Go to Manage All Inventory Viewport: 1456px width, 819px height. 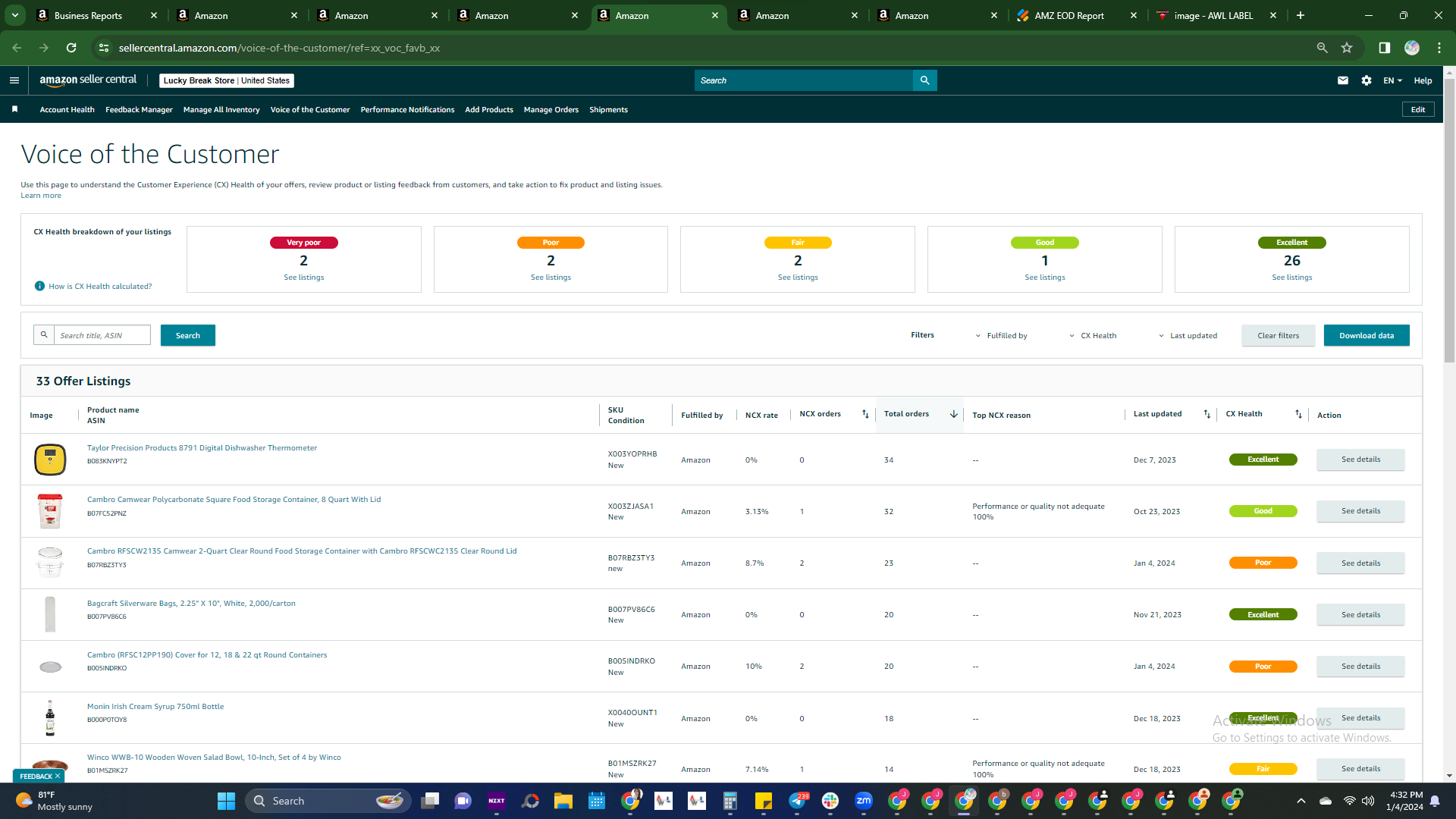(x=221, y=110)
